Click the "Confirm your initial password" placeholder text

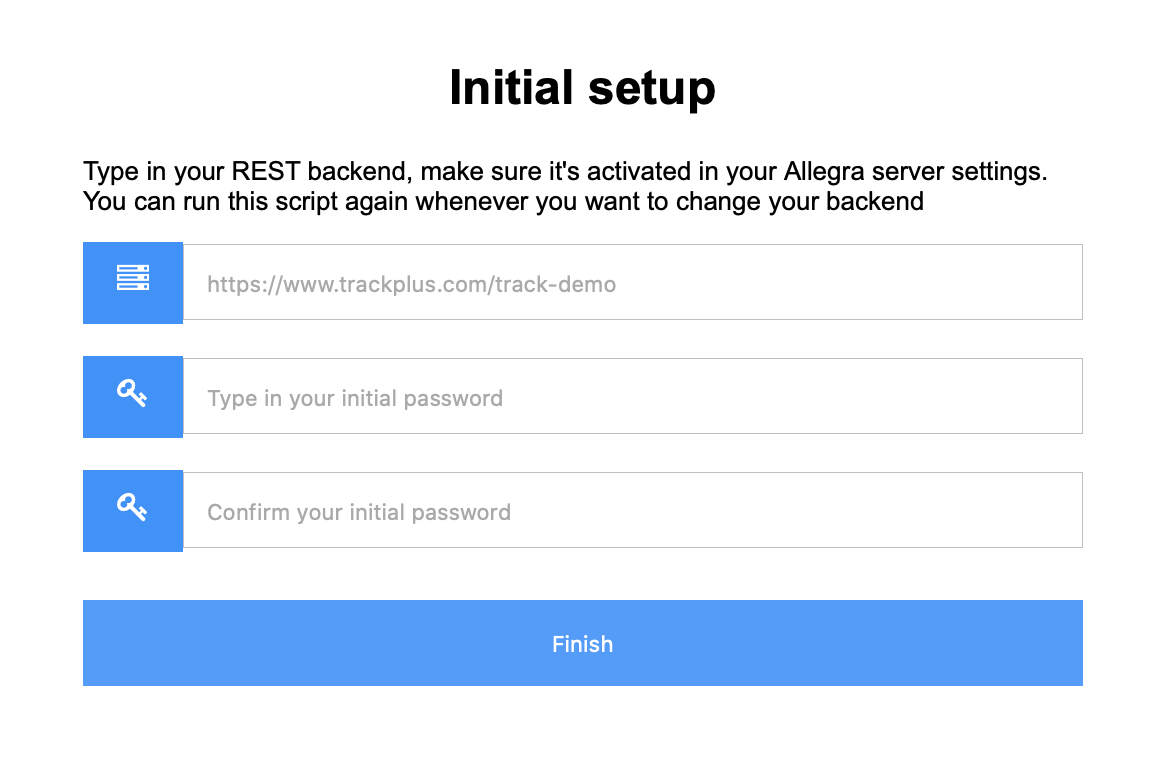(x=359, y=513)
